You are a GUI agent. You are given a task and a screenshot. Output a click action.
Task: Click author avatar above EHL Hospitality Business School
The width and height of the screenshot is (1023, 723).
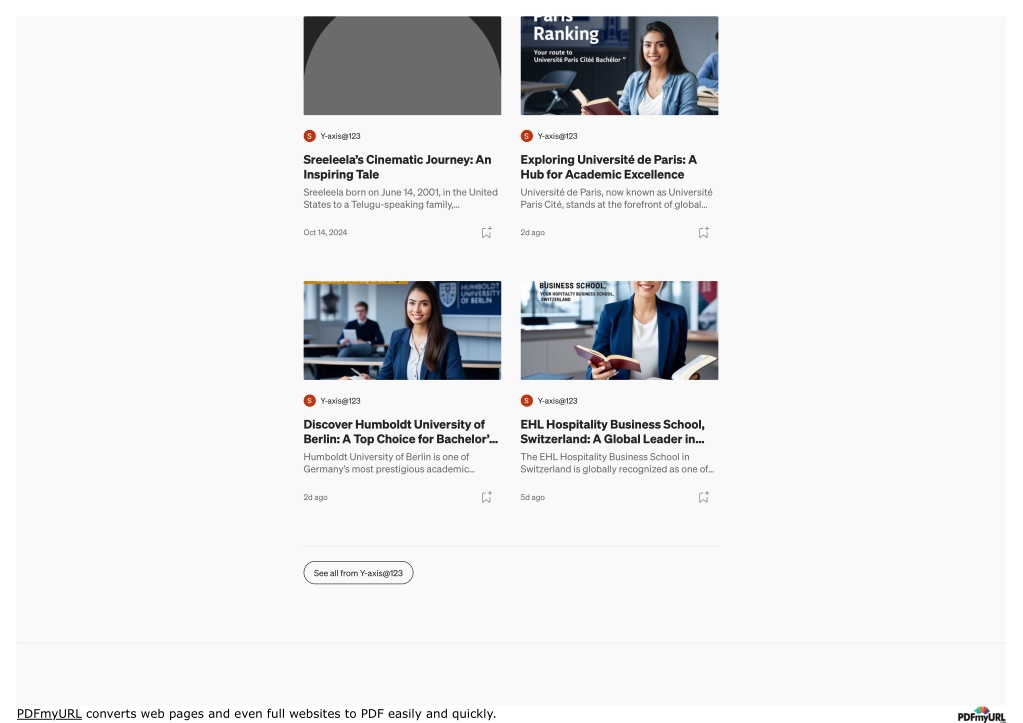pyautogui.click(x=527, y=401)
